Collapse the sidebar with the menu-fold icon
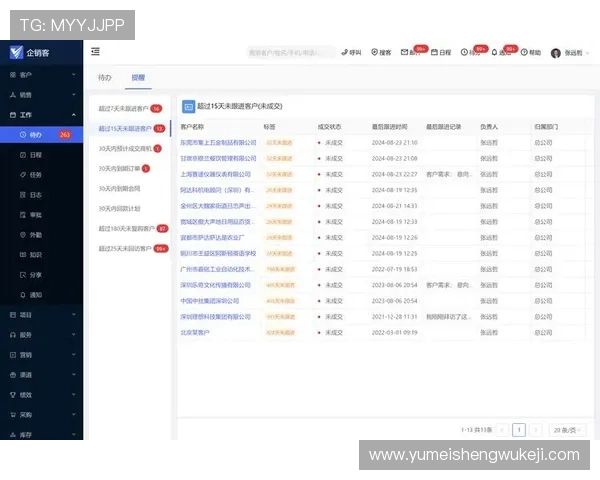600x480 pixels. (x=95, y=51)
